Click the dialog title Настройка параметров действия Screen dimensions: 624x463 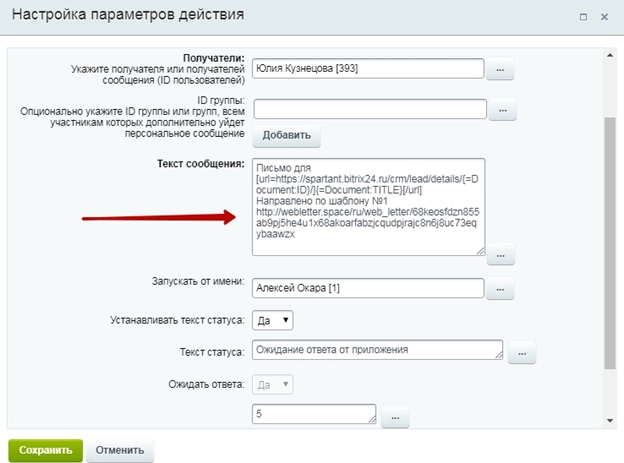click(128, 15)
